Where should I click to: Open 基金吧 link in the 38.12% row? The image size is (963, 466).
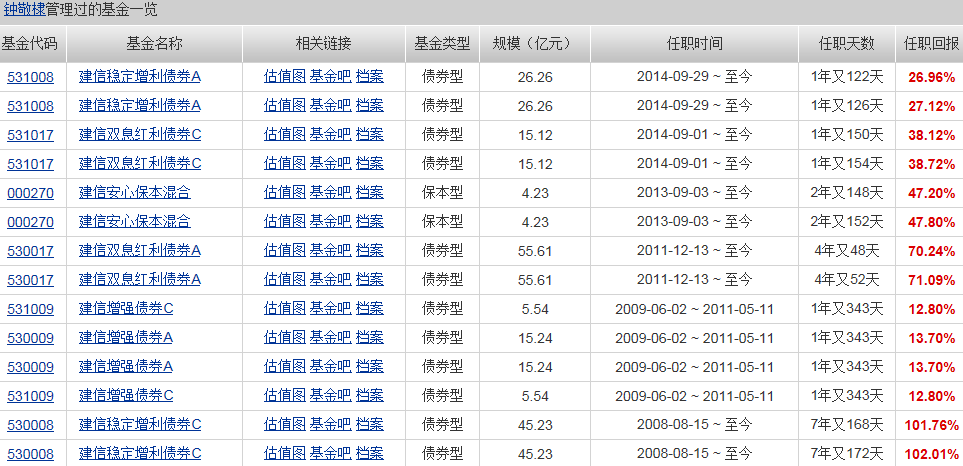pos(330,134)
